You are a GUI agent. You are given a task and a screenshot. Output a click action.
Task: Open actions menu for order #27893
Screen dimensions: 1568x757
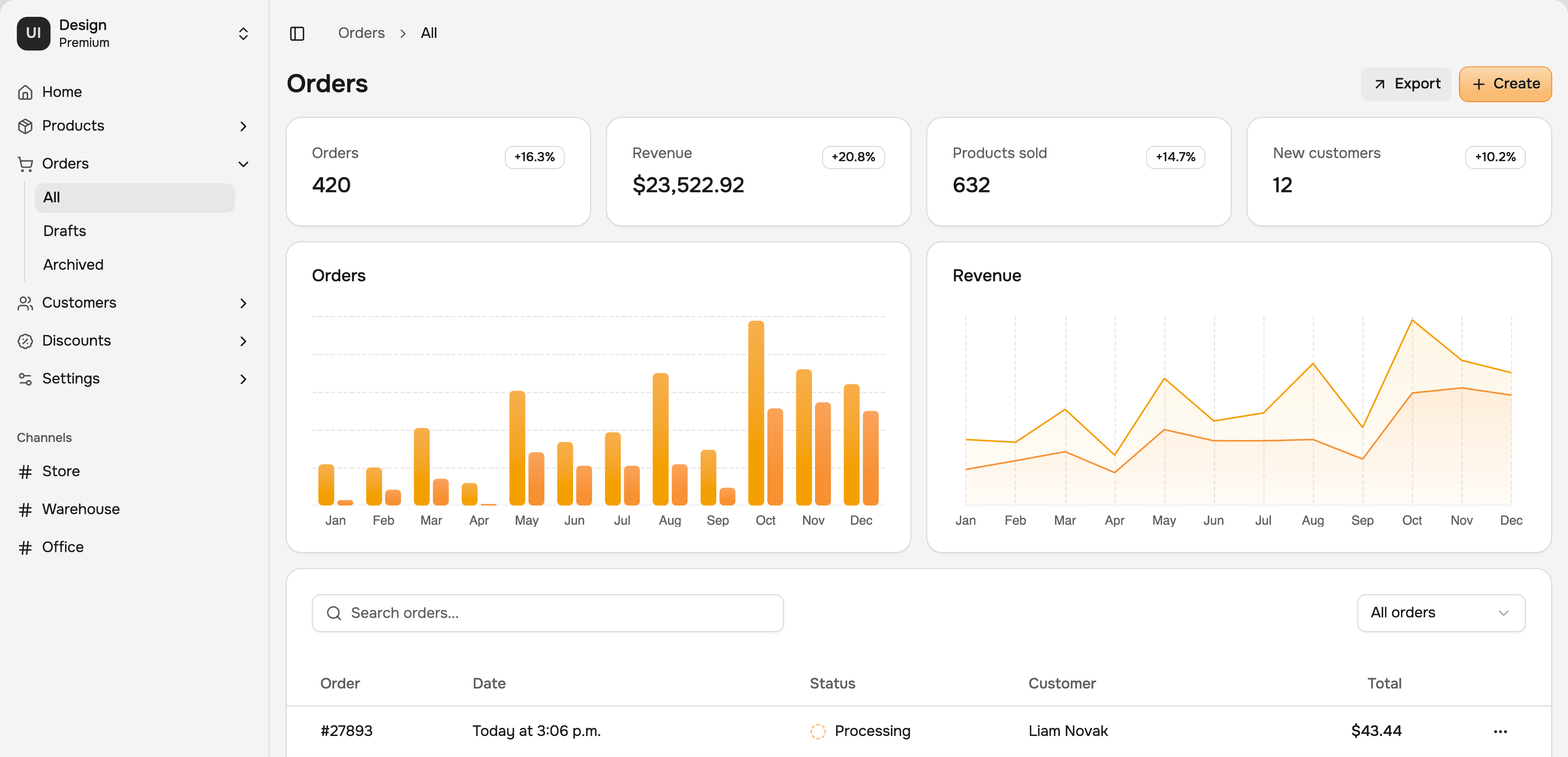[1501, 731]
